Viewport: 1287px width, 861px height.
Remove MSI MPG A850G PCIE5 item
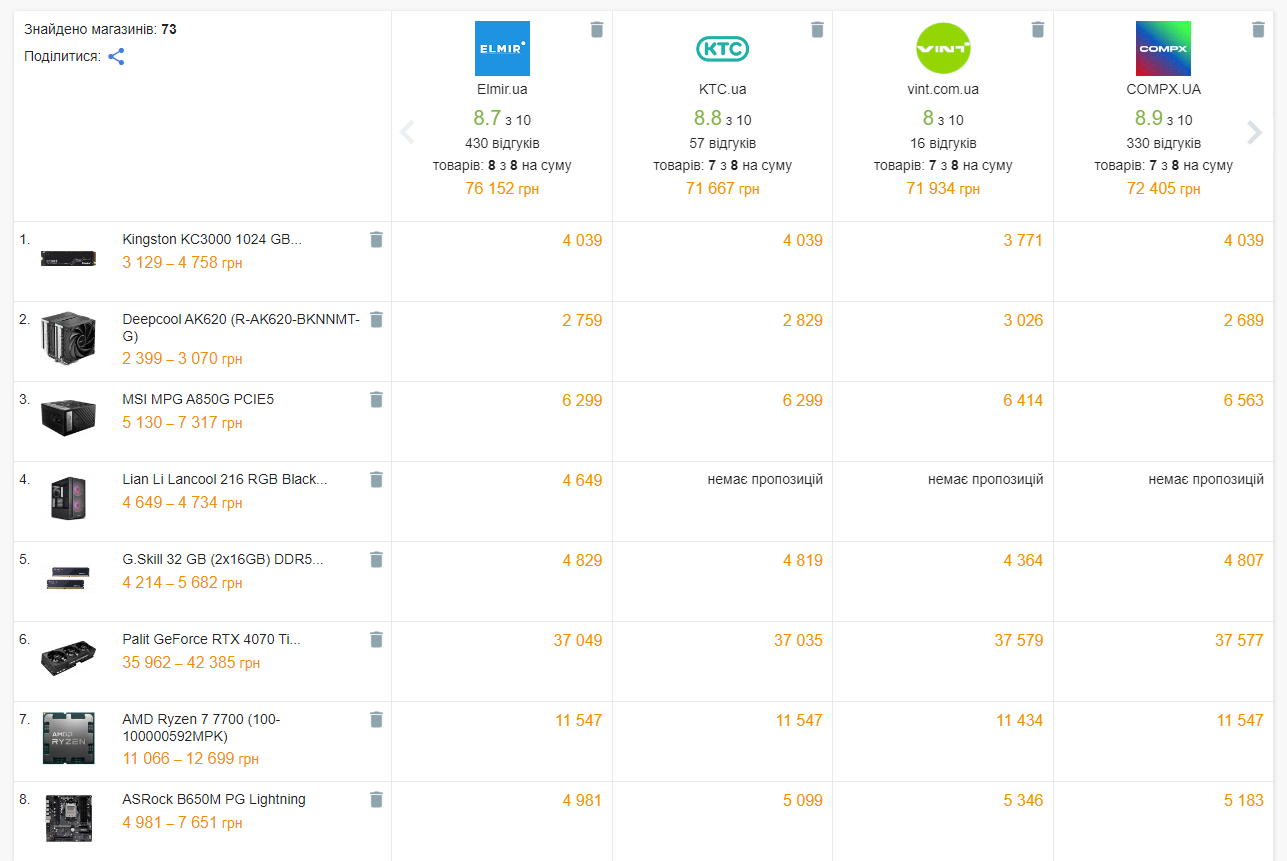click(x=376, y=399)
